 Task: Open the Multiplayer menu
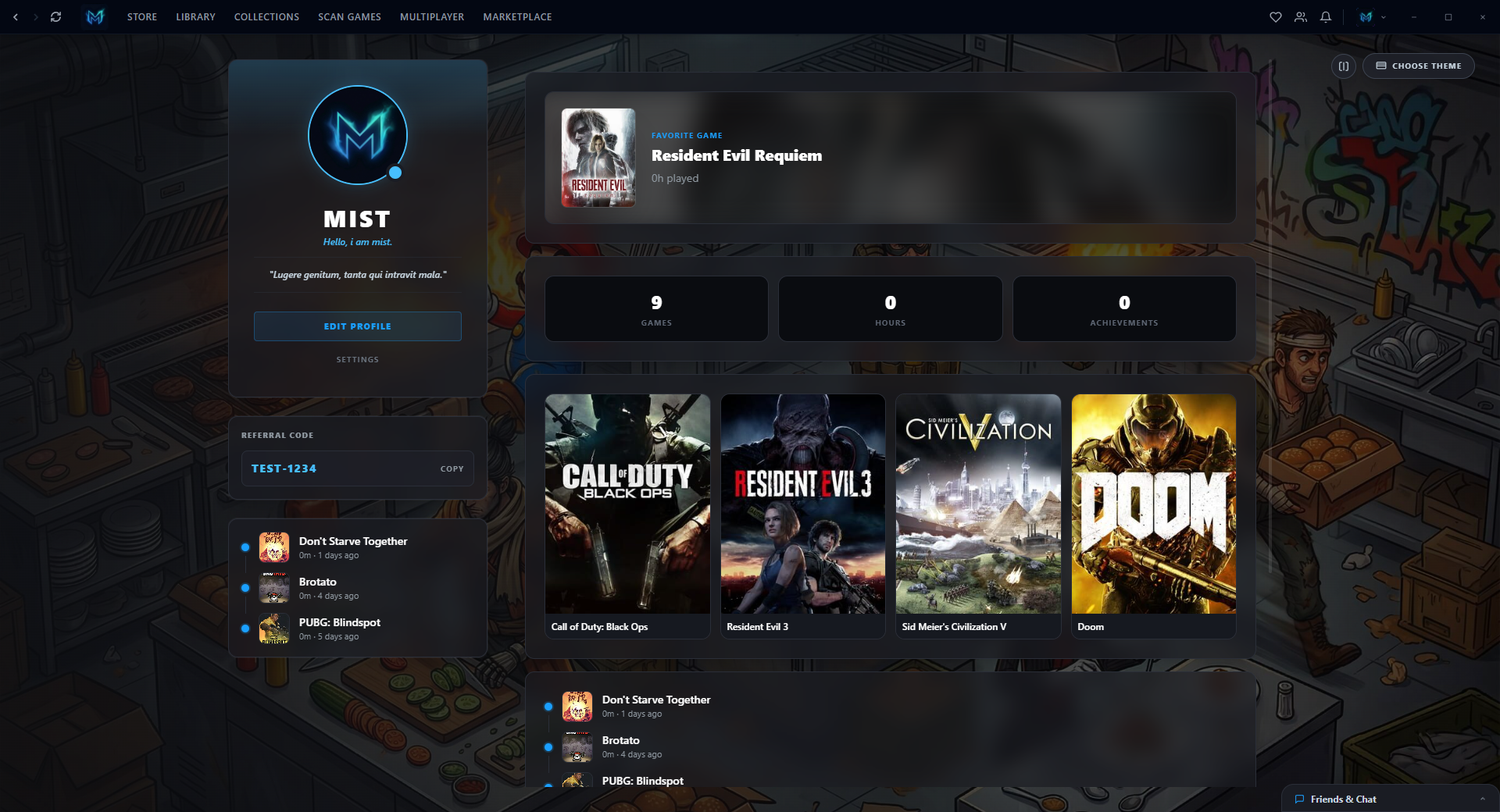coord(432,16)
